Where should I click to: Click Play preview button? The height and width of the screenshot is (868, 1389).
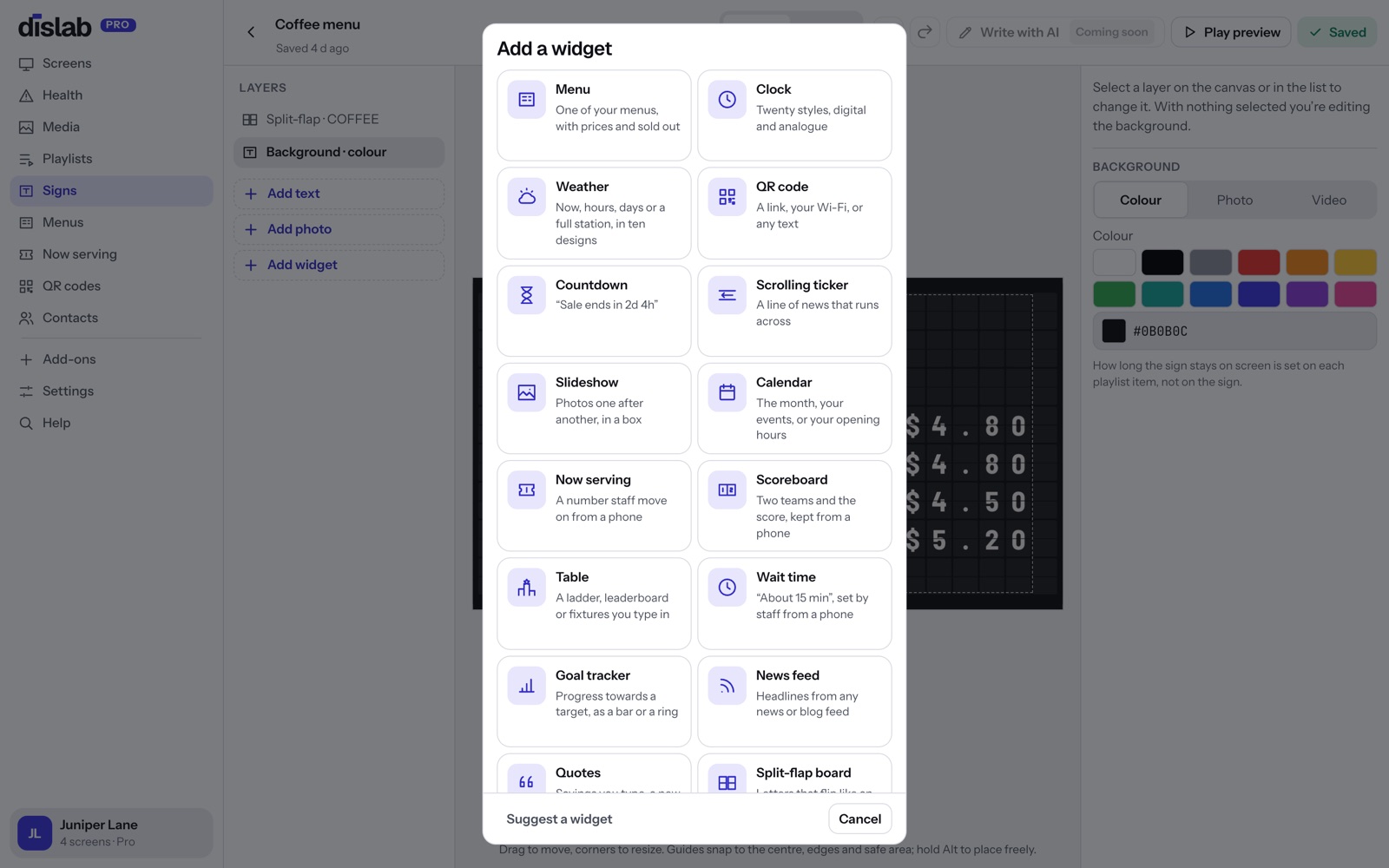tap(1231, 32)
